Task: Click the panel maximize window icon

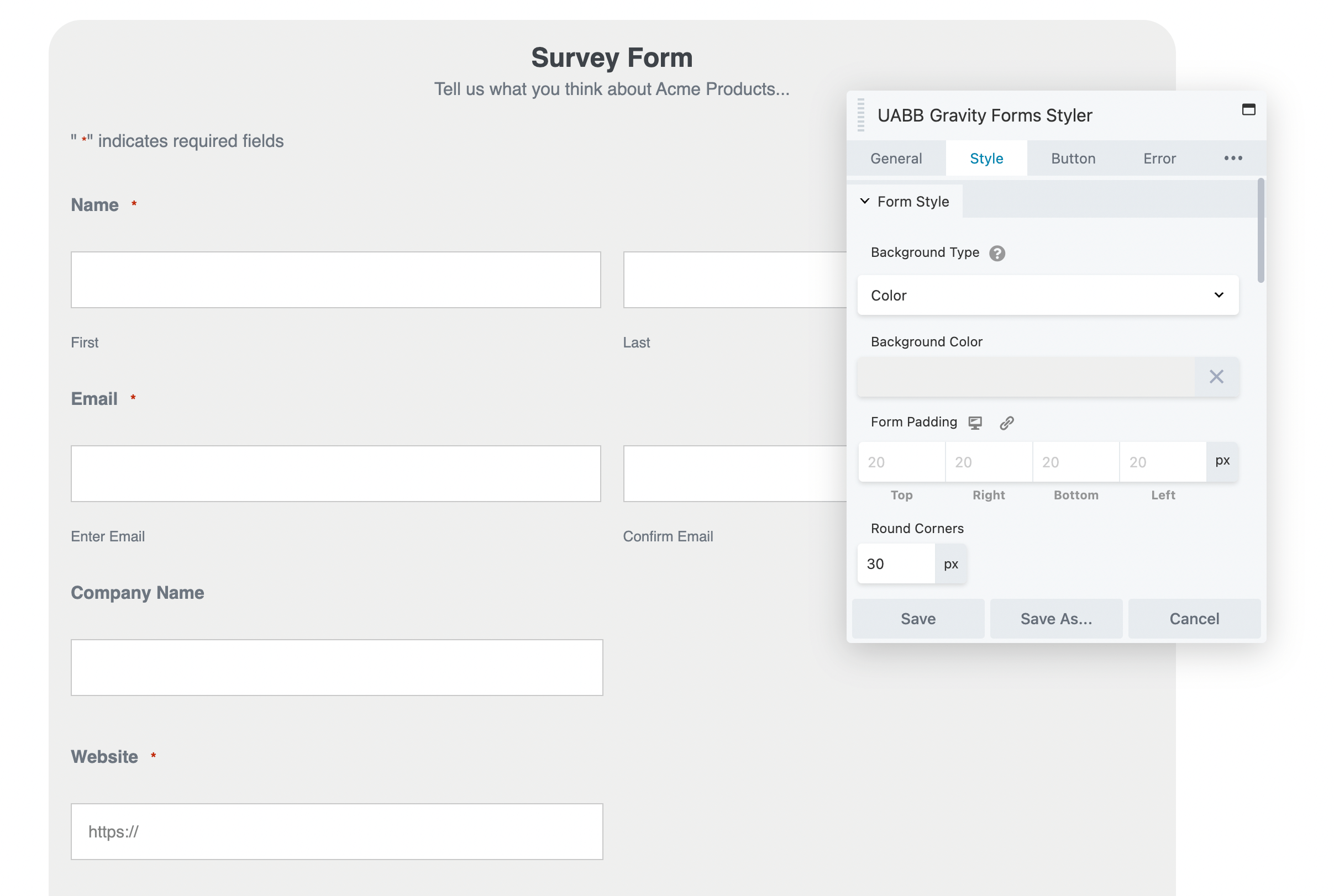Action: coord(1248,110)
